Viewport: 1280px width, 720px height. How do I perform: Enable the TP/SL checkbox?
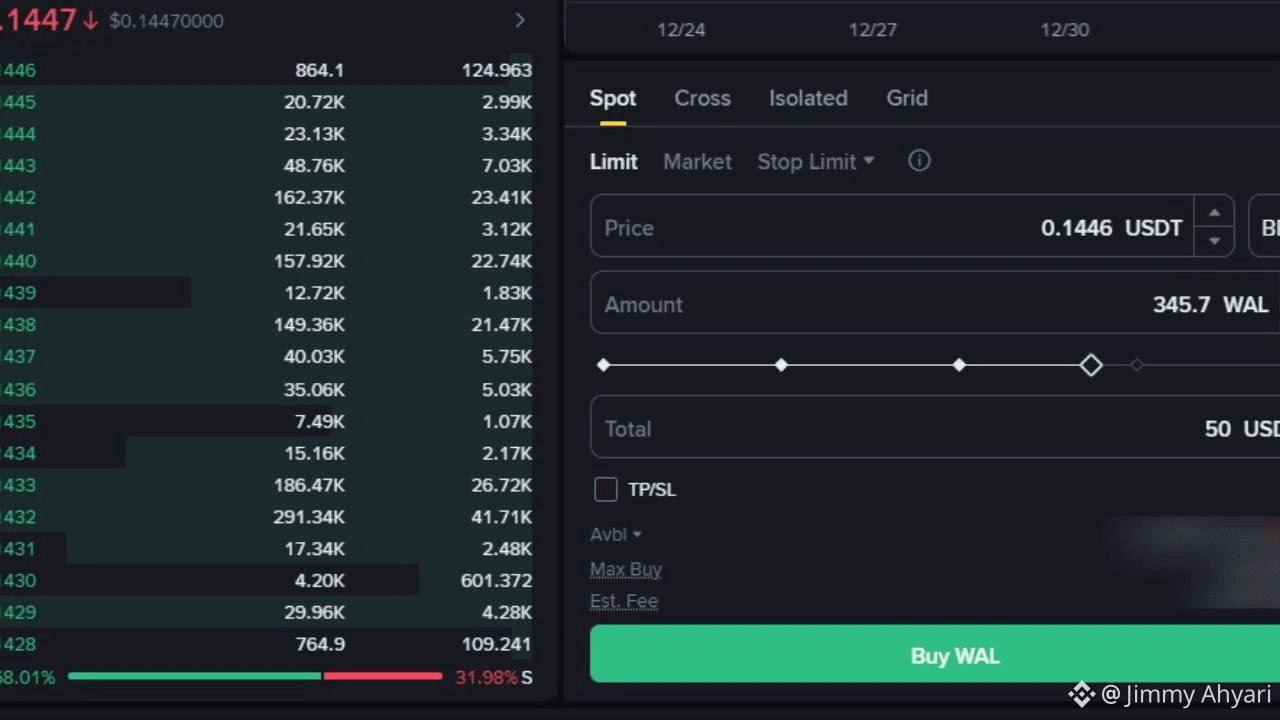(x=606, y=489)
